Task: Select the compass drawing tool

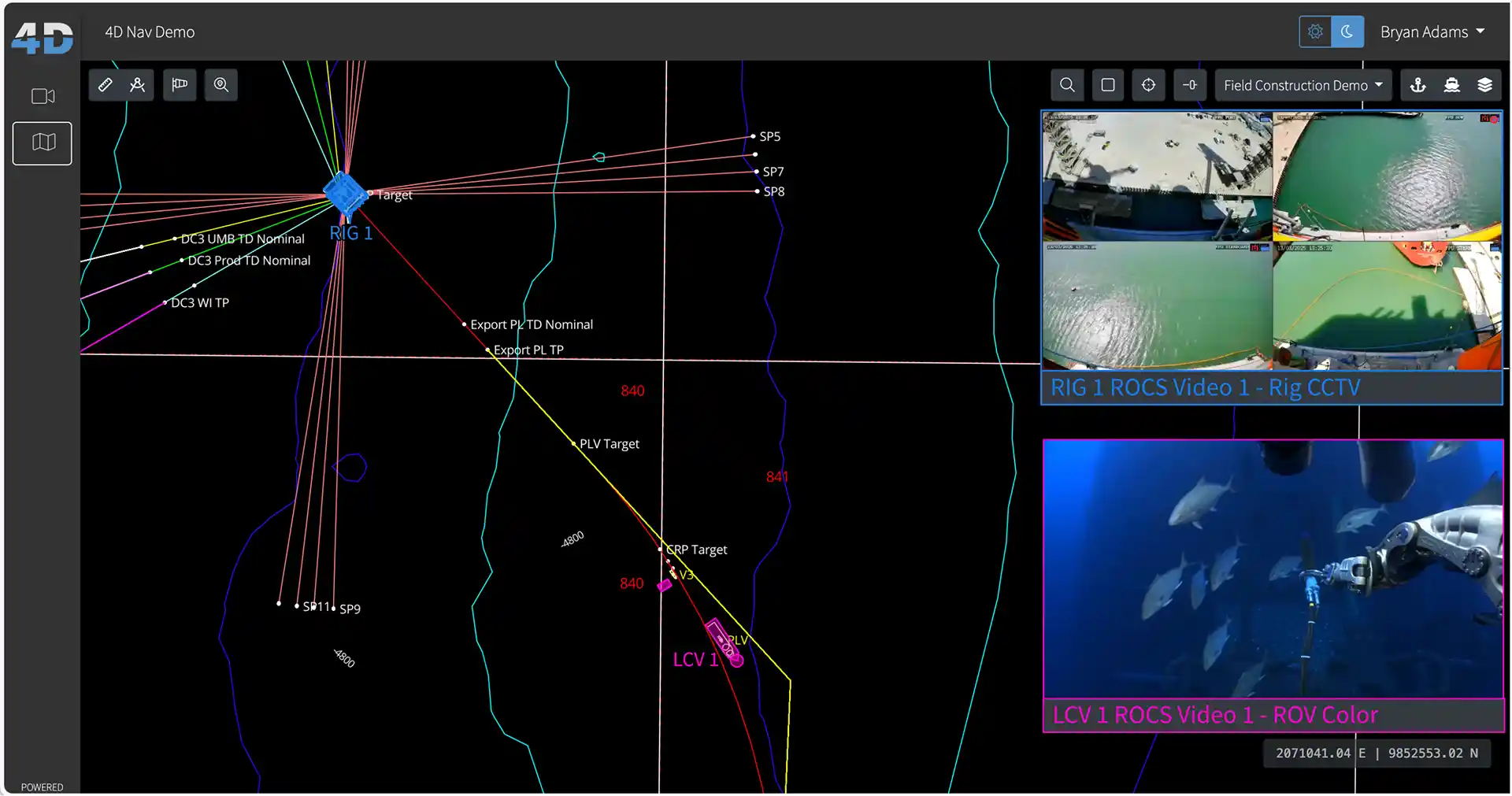Action: (138, 85)
